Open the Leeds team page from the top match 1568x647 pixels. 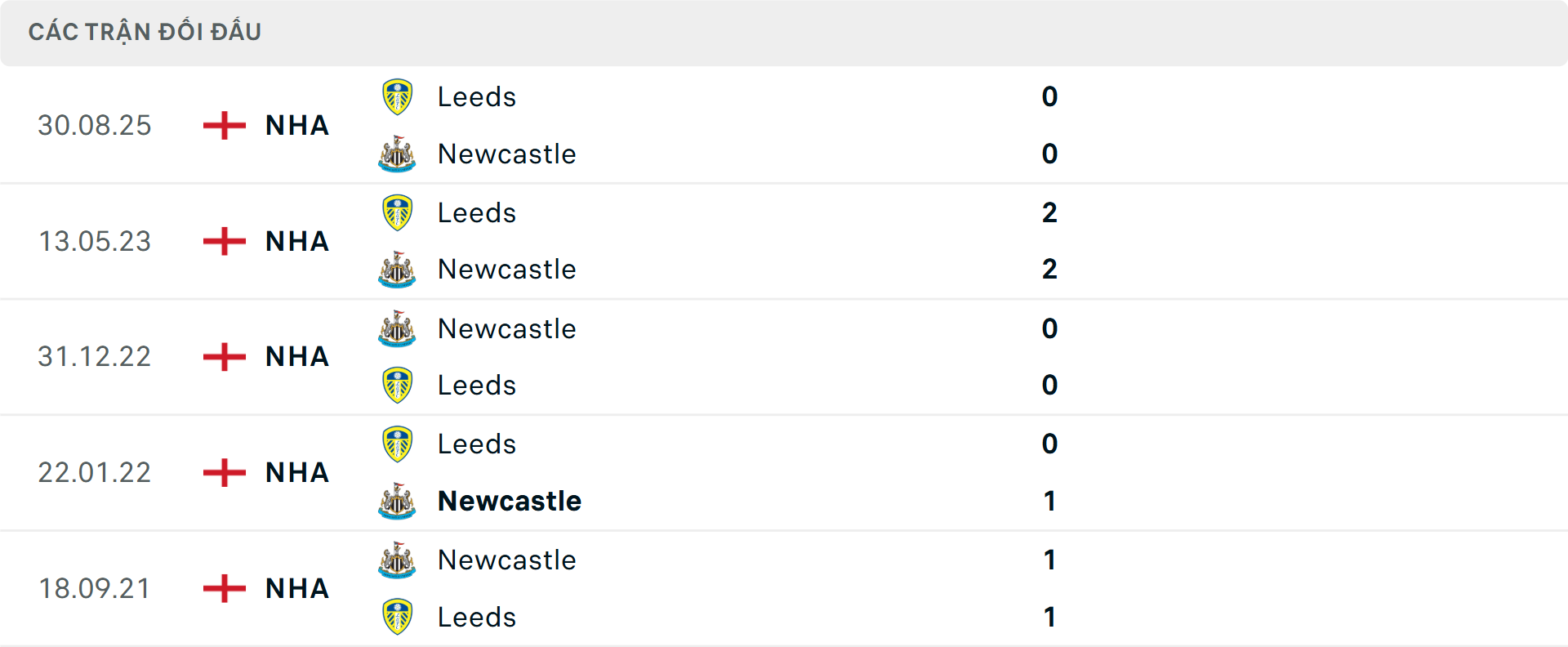(x=476, y=96)
